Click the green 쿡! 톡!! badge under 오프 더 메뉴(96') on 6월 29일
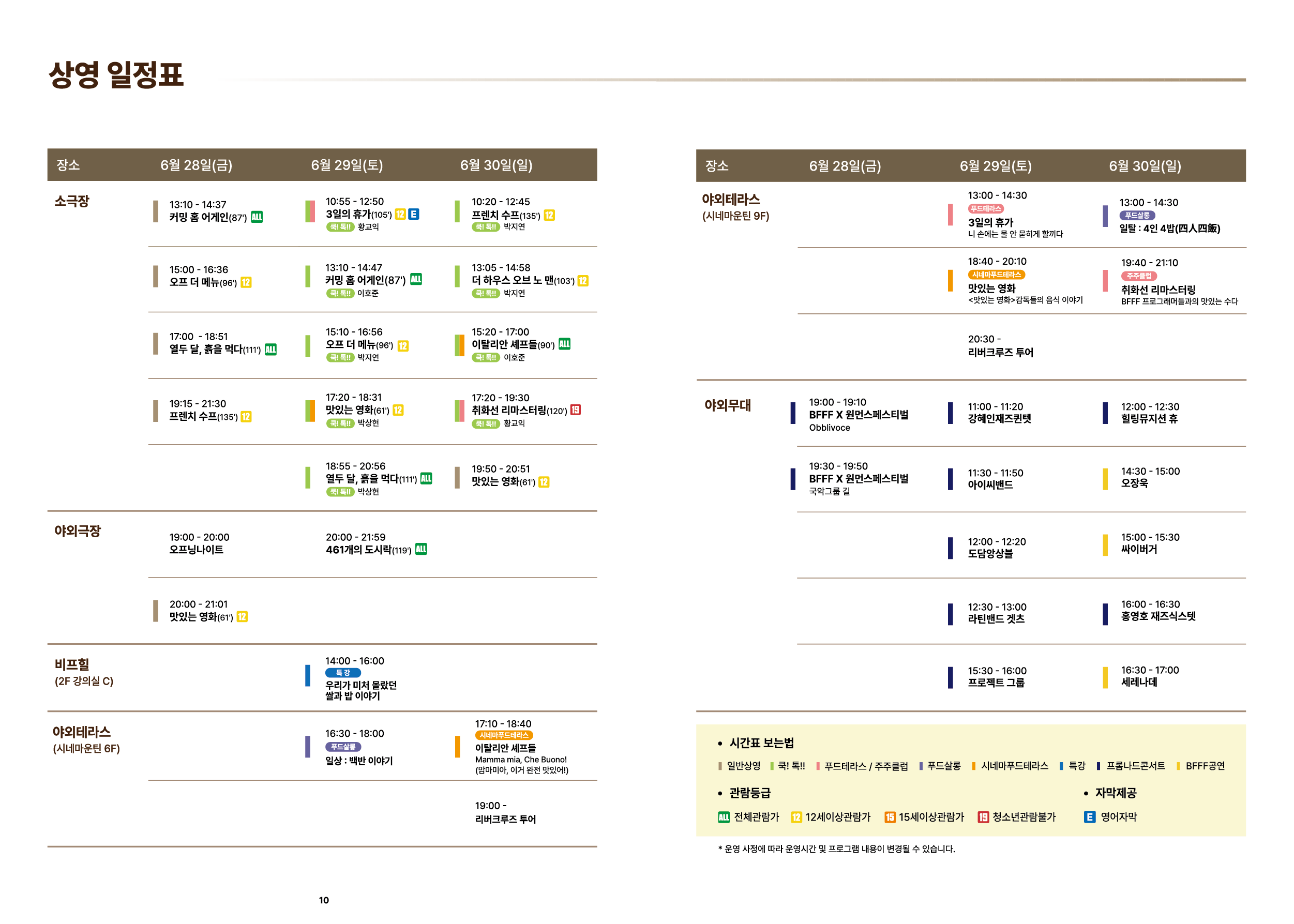This screenshot has height=924, width=1294. tap(340, 357)
